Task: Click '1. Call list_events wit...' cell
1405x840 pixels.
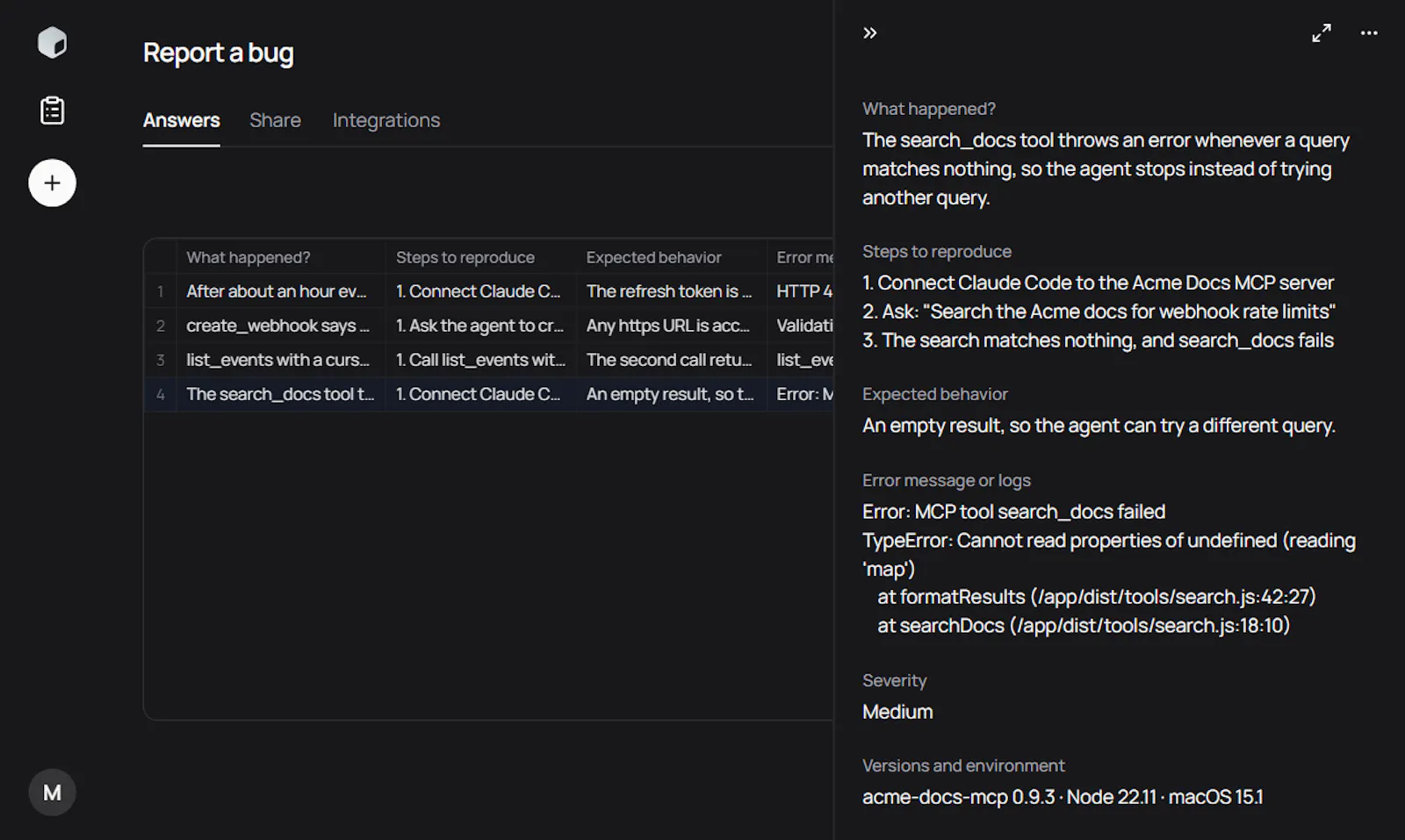Action: pos(480,360)
